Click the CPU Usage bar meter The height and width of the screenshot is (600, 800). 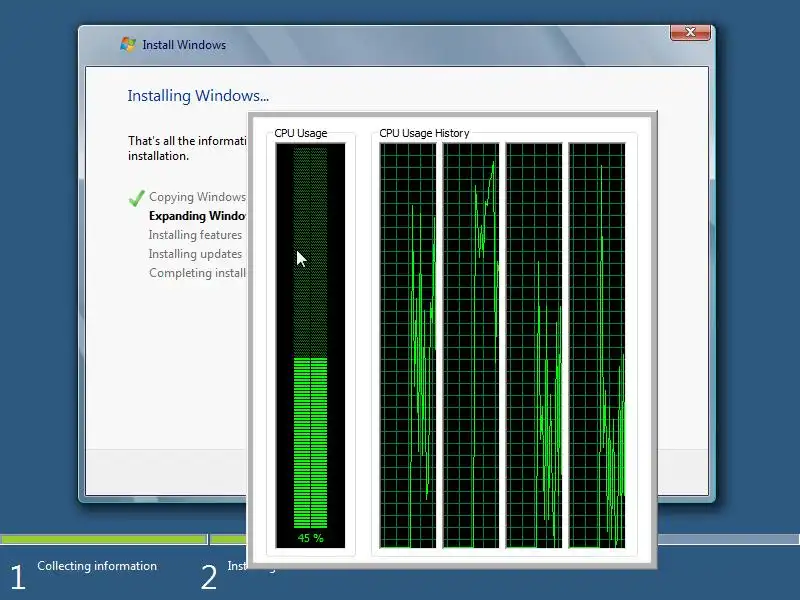[x=310, y=345]
